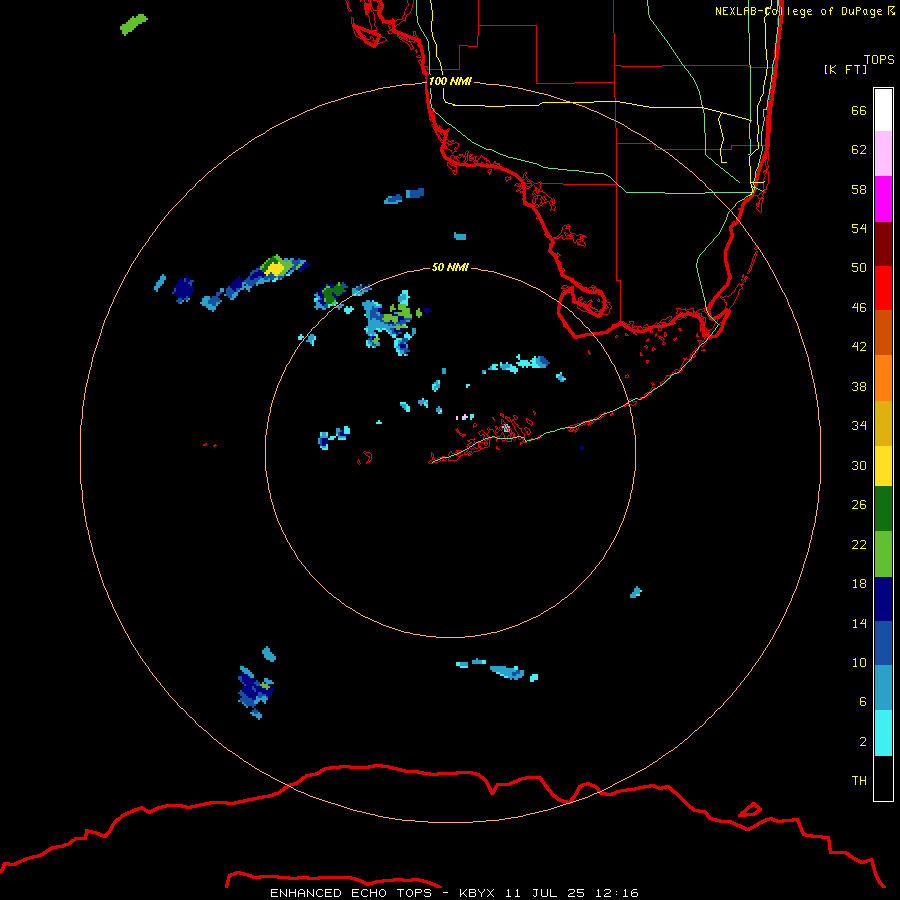The image size is (900, 900).
Task: Click the isolated light green echo in top-left corner
Action: pos(134,24)
